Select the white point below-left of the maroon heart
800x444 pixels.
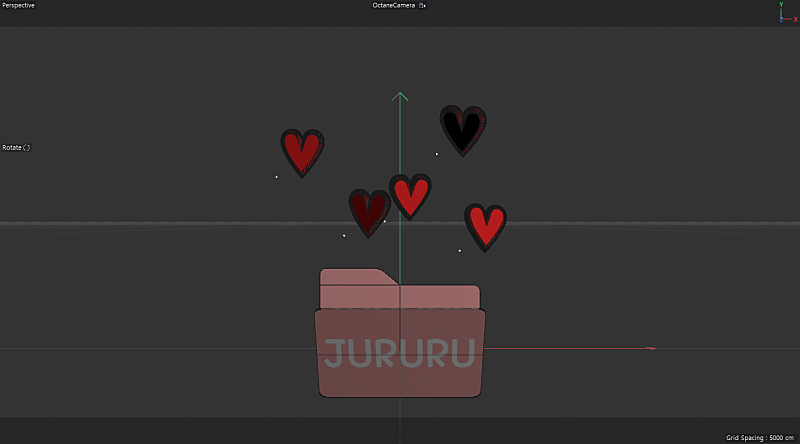[x=344, y=236]
